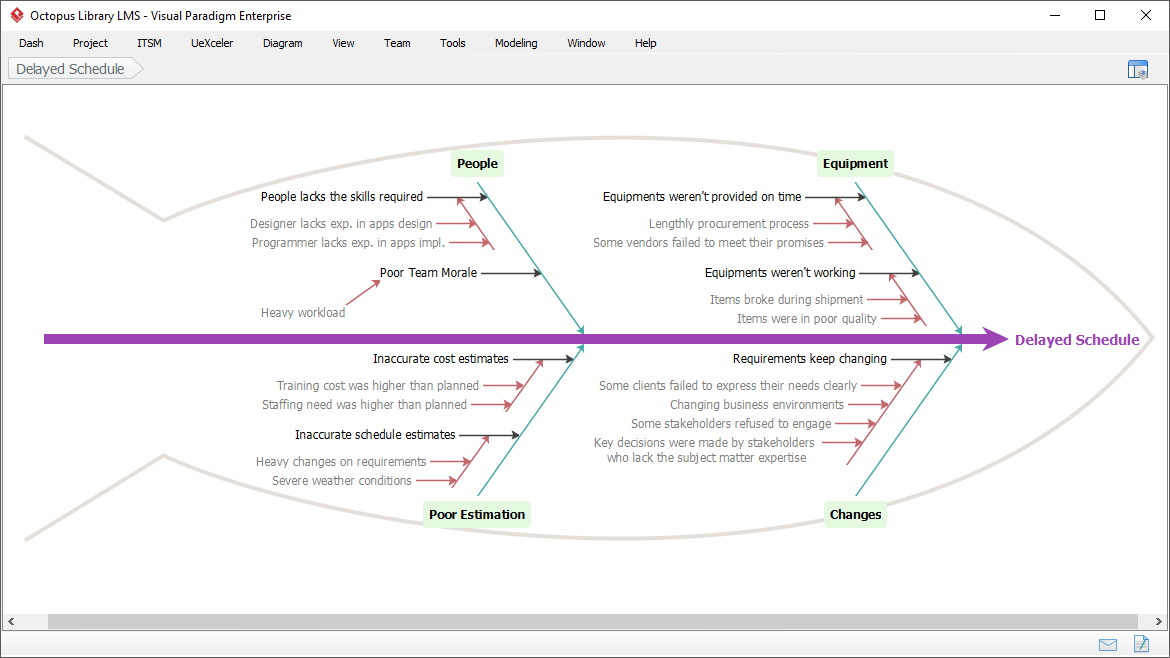Click the message envelope icon in status bar
Screen dimensions: 1170x658
[x=1107, y=644]
